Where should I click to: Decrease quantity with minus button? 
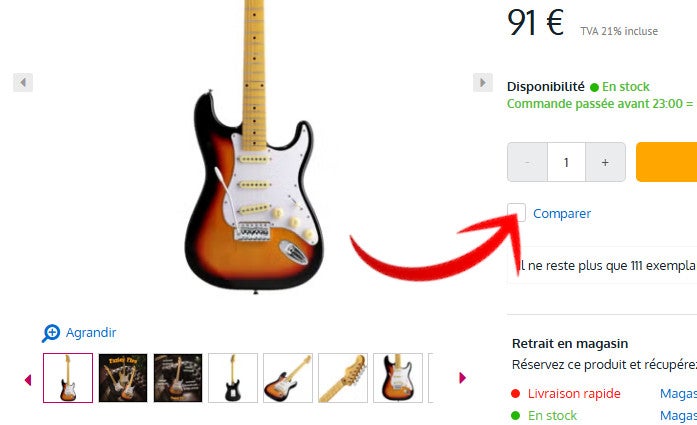(527, 162)
